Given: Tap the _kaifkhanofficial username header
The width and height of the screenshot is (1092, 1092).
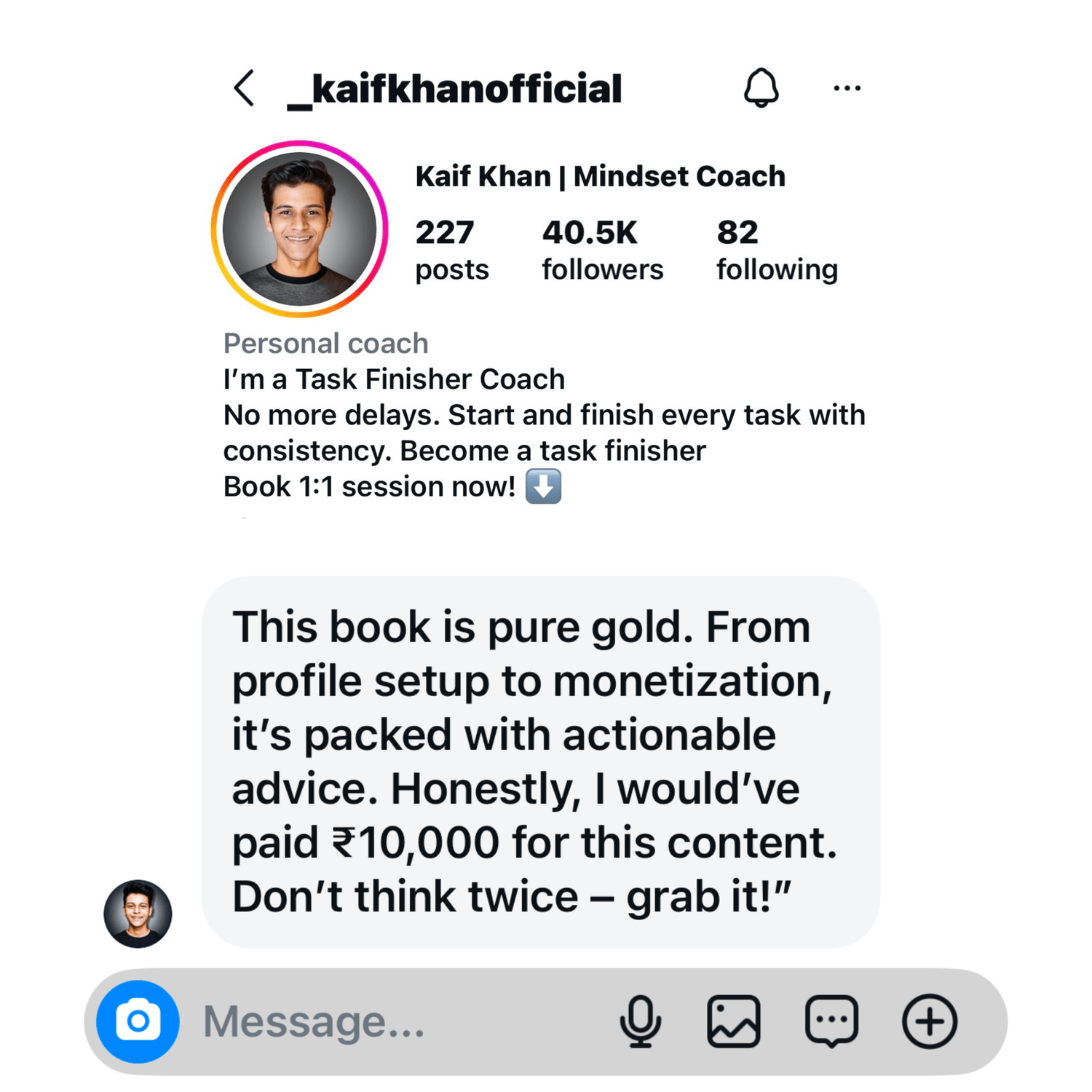Looking at the screenshot, I should (454, 89).
